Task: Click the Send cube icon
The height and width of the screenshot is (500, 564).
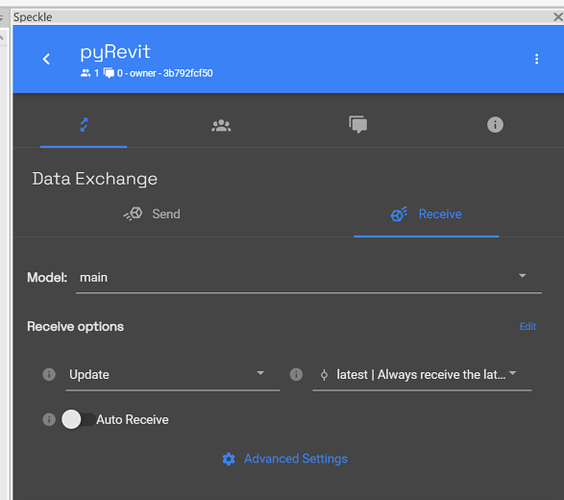Action: click(x=133, y=214)
